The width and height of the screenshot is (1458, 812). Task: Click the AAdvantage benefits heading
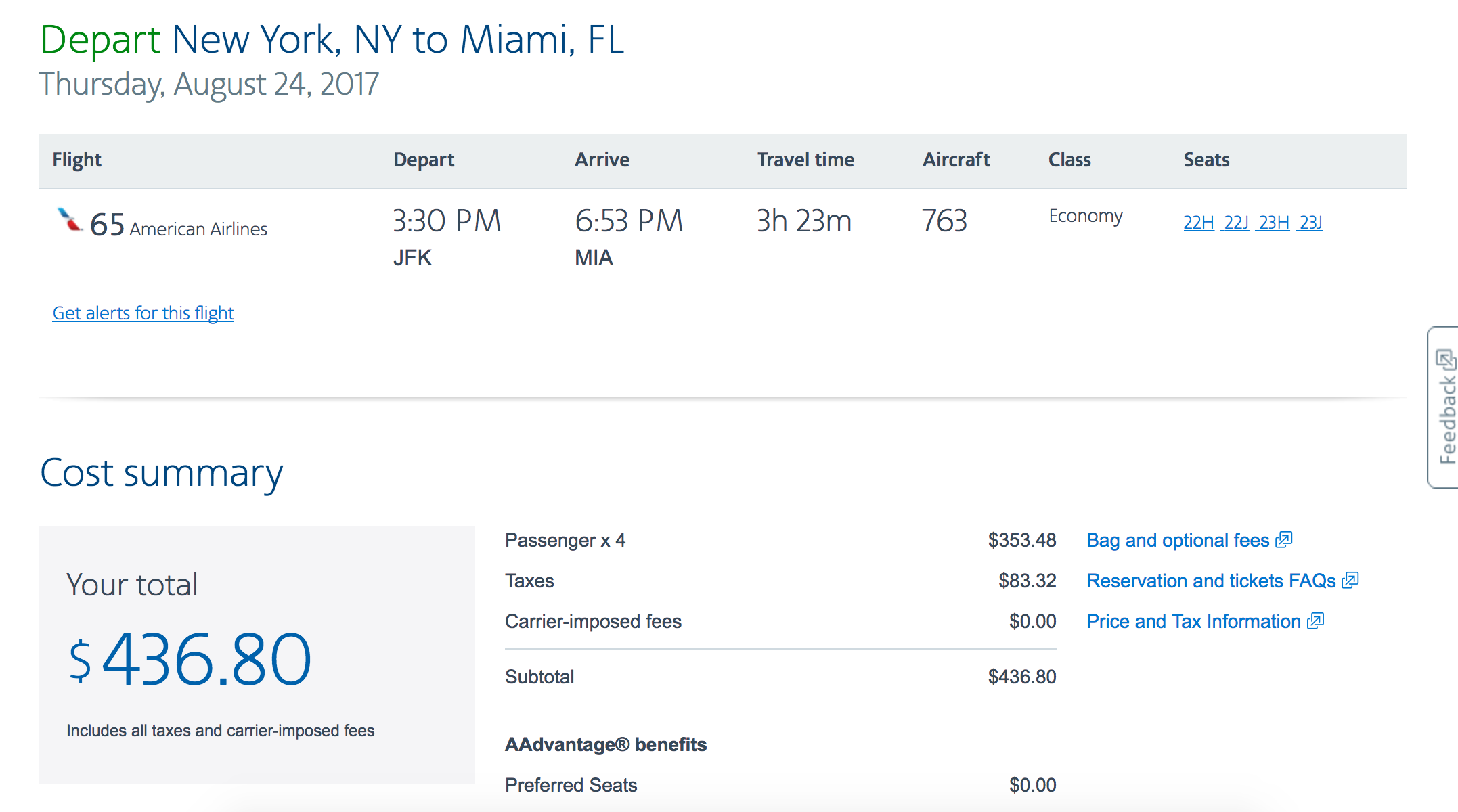click(x=606, y=745)
